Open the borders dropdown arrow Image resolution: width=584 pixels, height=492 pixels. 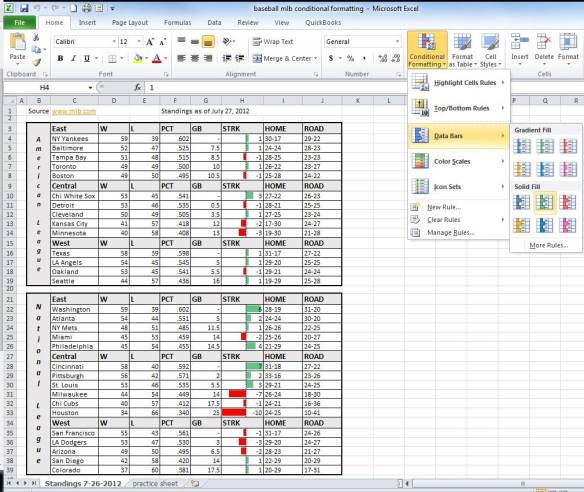[x=122, y=58]
